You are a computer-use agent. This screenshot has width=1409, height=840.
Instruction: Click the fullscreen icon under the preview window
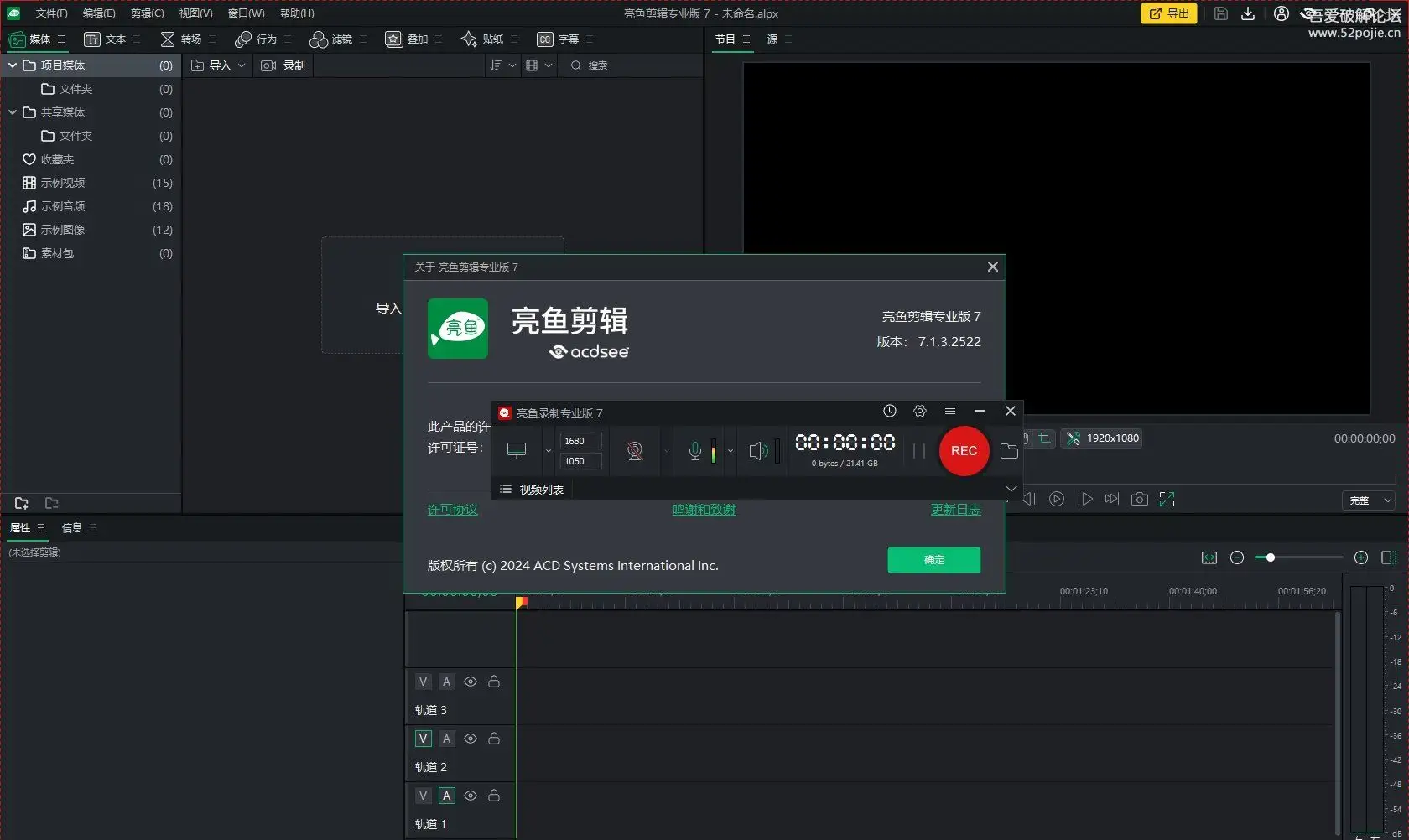coord(1167,499)
